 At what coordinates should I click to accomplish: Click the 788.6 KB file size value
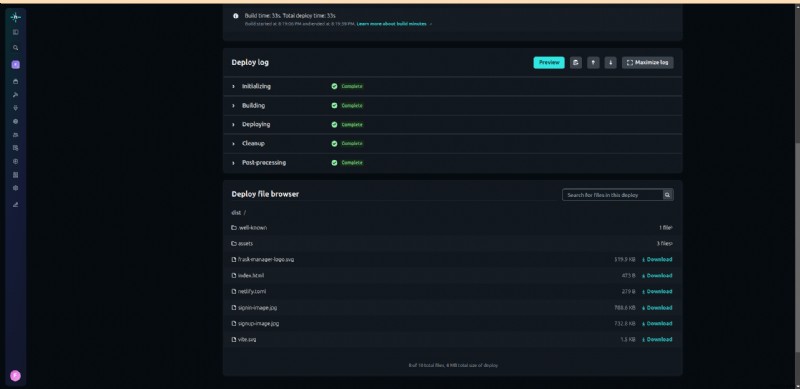(625, 308)
